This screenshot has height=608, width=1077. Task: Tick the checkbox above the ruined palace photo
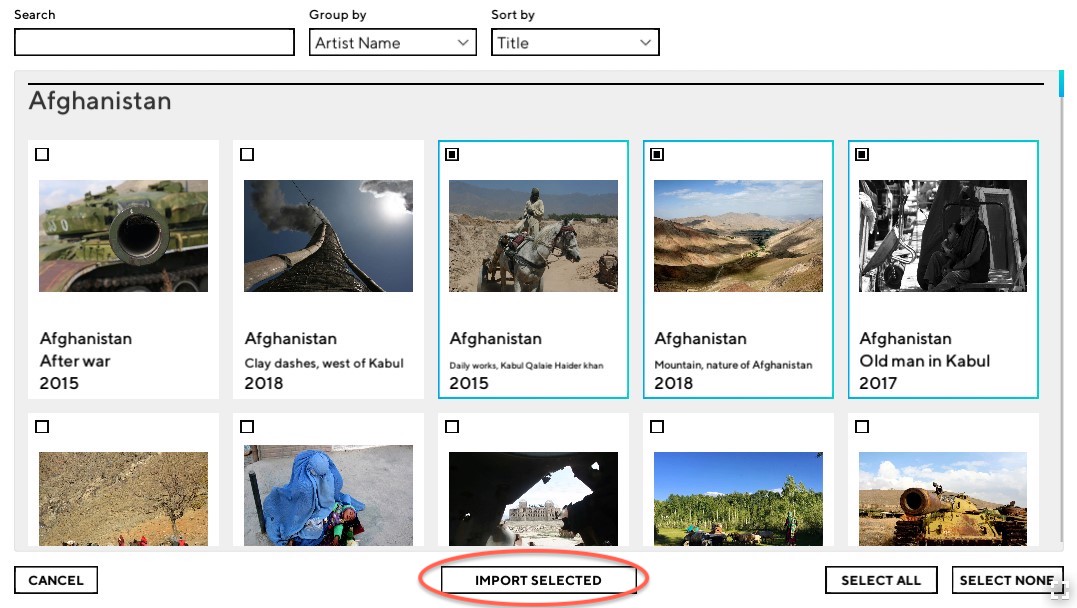coord(452,427)
